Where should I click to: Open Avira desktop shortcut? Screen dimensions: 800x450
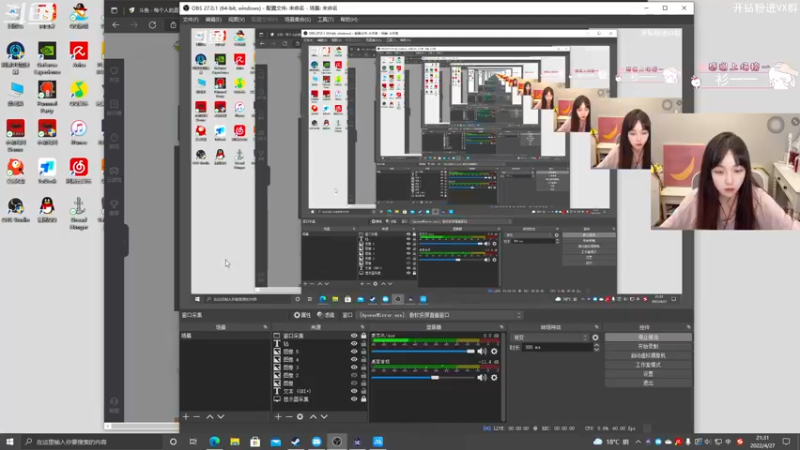point(79,55)
